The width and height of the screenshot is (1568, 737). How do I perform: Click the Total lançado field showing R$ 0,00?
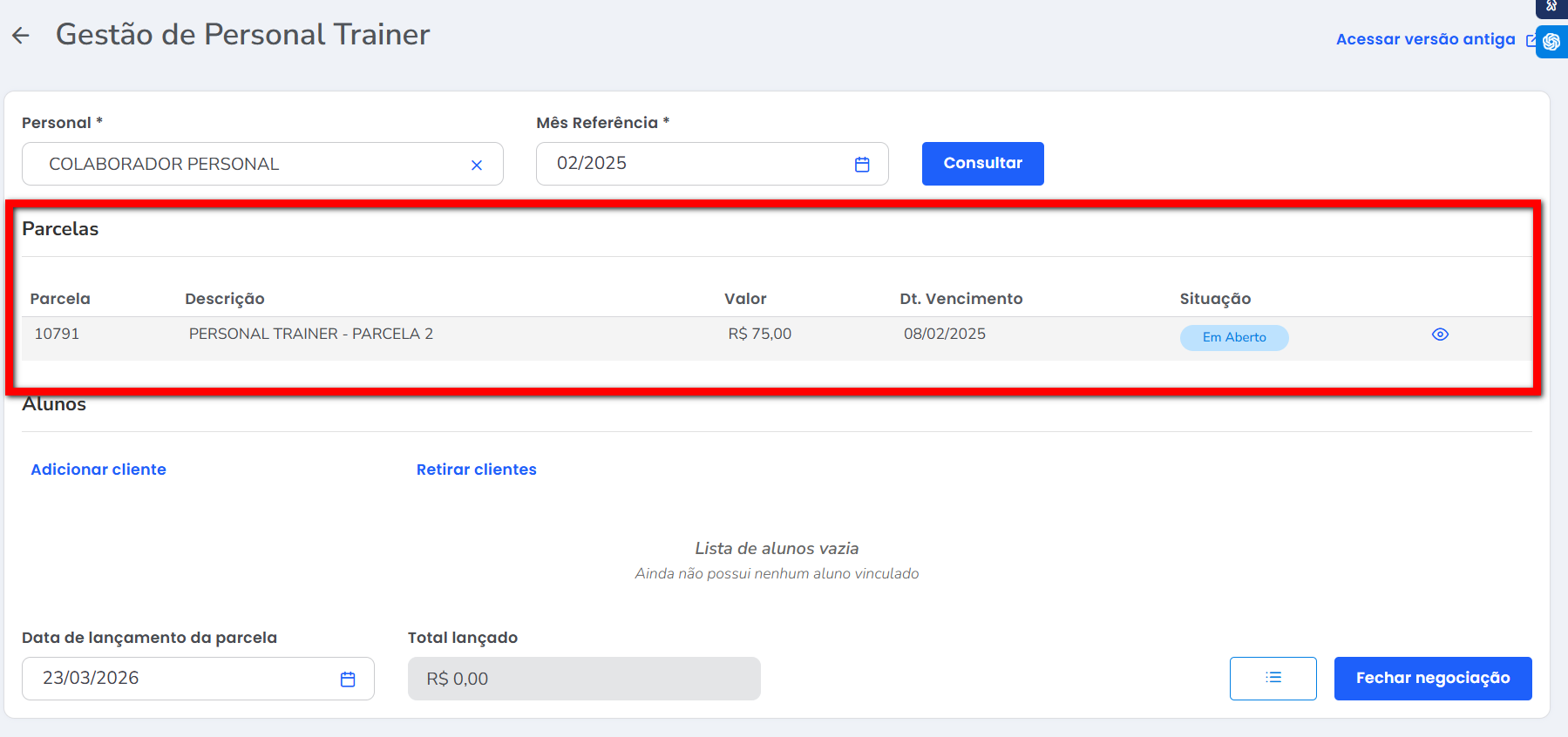(x=583, y=679)
